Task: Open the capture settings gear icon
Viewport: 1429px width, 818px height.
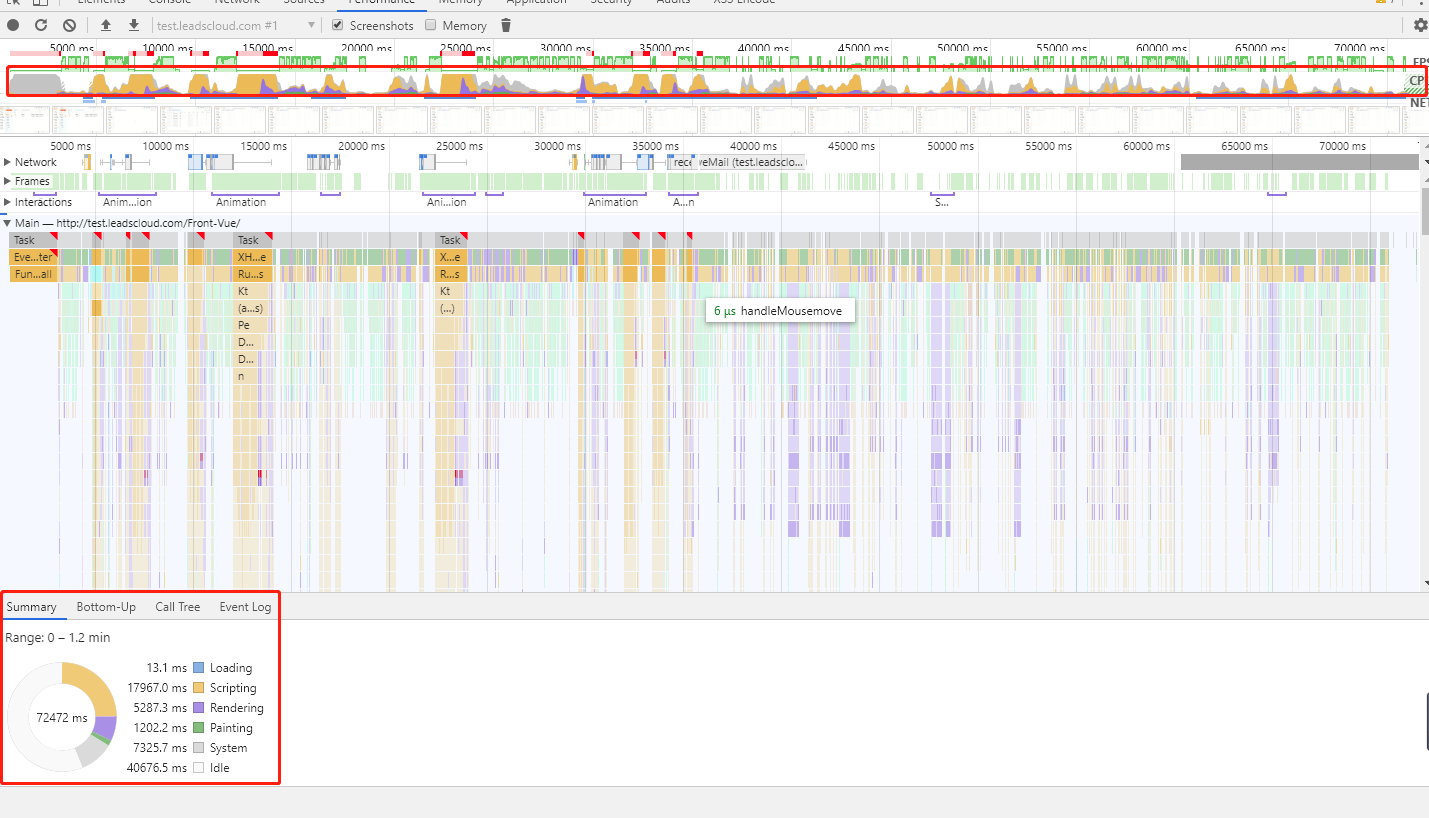Action: 1420,25
